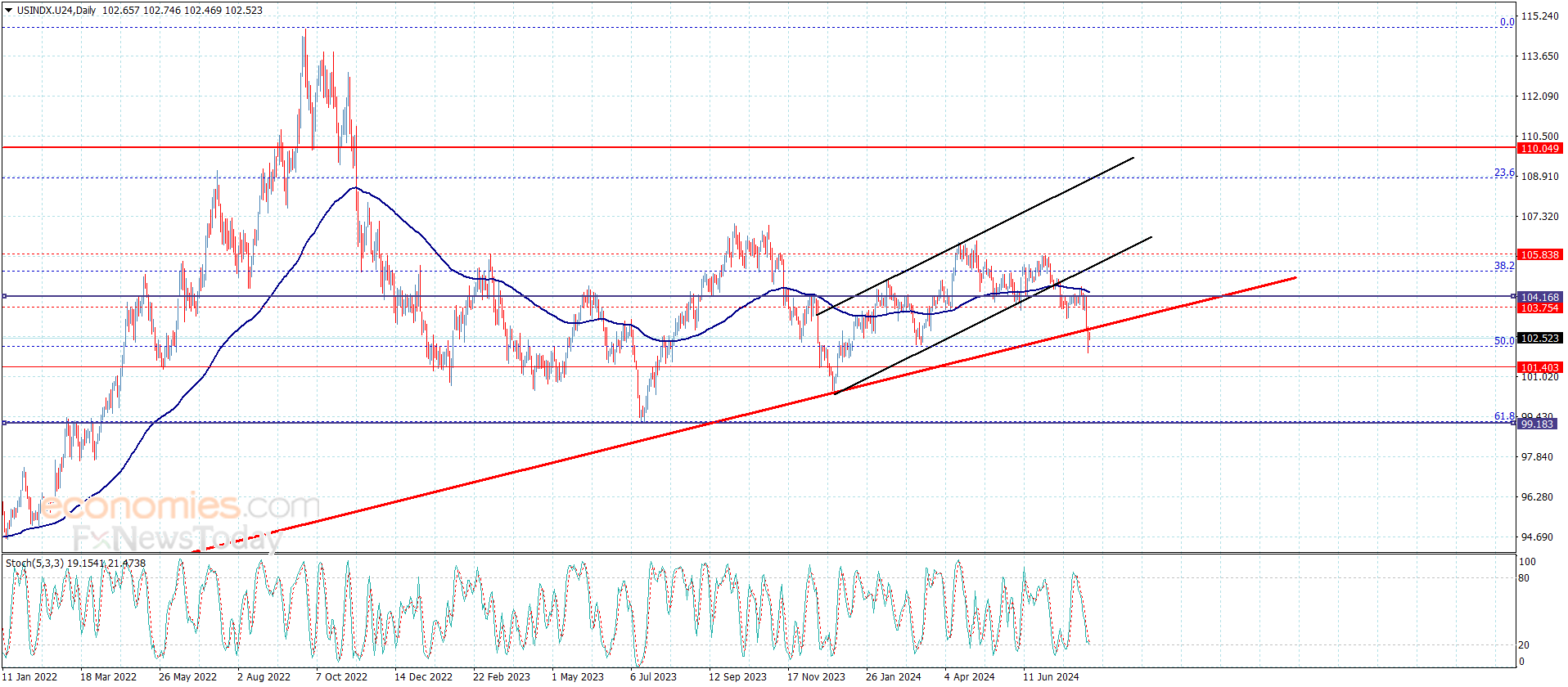Select the blue 104.168 price level tag
Image resolution: width=1568 pixels, height=687 pixels.
pos(1539,297)
